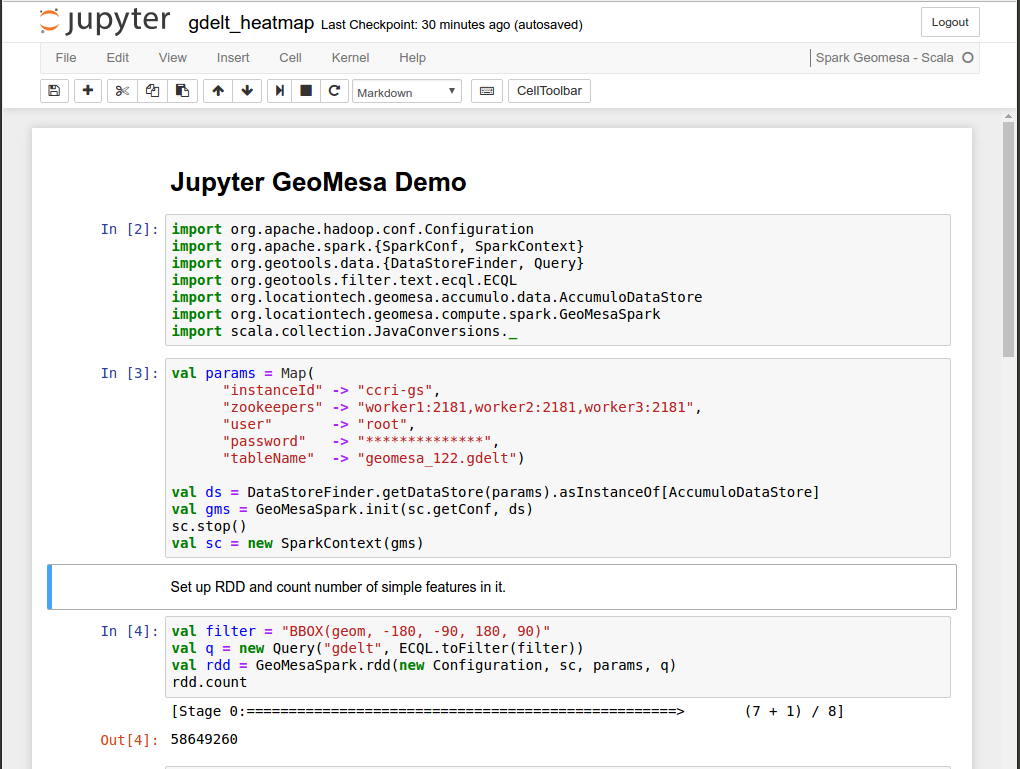This screenshot has width=1020, height=769.
Task: Click the CellToolbar button
Action: tap(549, 91)
